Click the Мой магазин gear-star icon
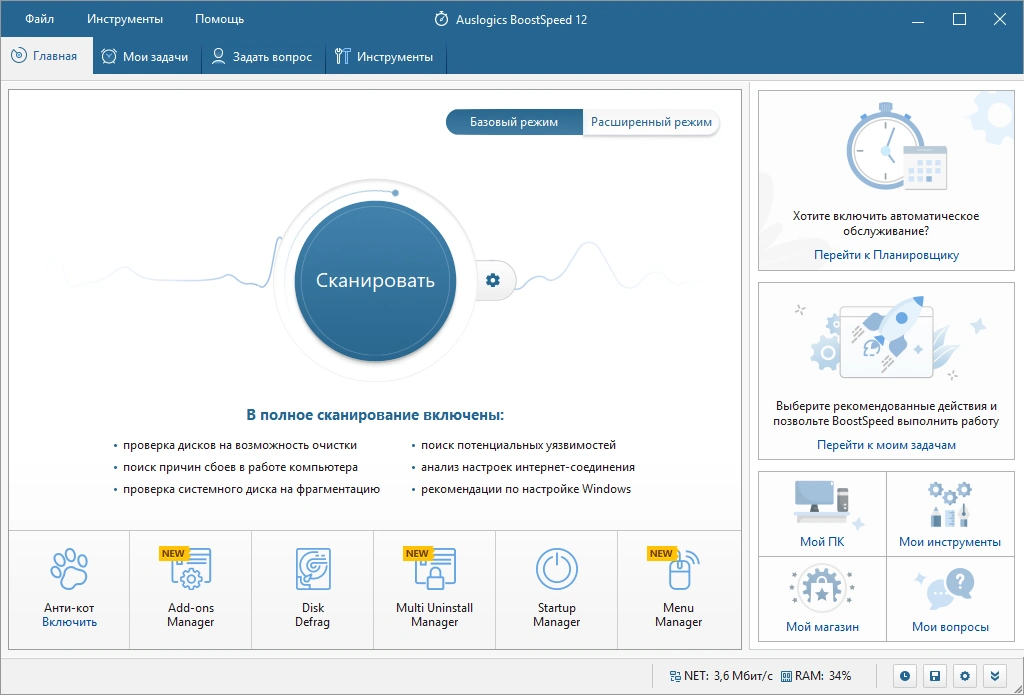 click(822, 589)
